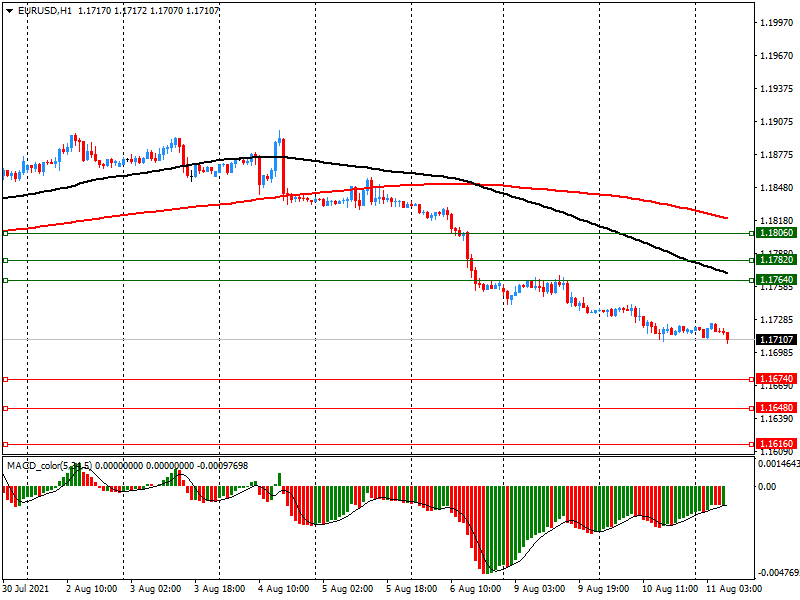The height and width of the screenshot is (600, 800).
Task: Click the 1.19075 price scale label
Action: click(777, 122)
